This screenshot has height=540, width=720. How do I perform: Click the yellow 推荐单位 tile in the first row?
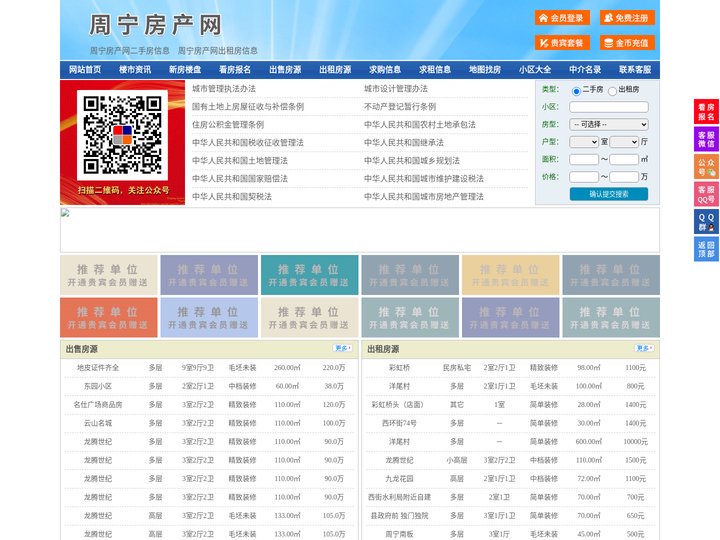coord(511,275)
